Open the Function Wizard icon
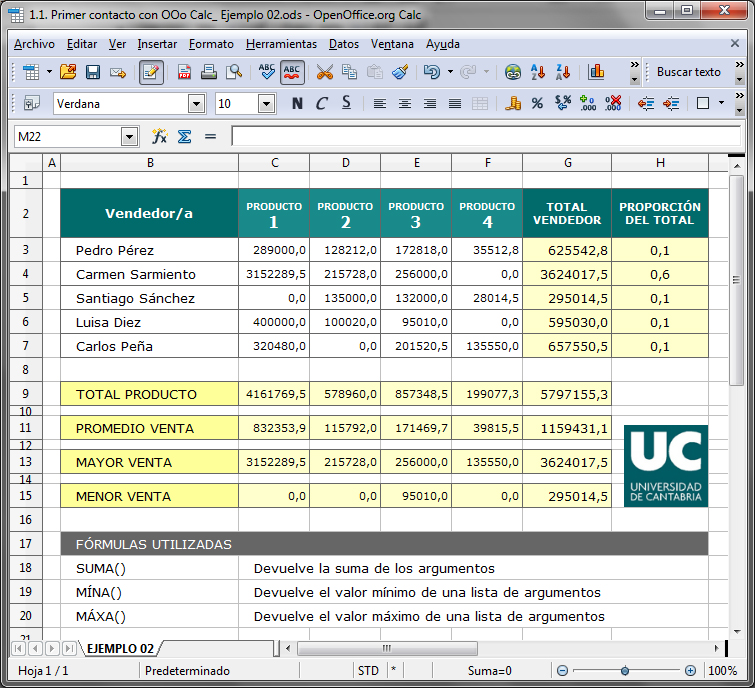 [159, 136]
